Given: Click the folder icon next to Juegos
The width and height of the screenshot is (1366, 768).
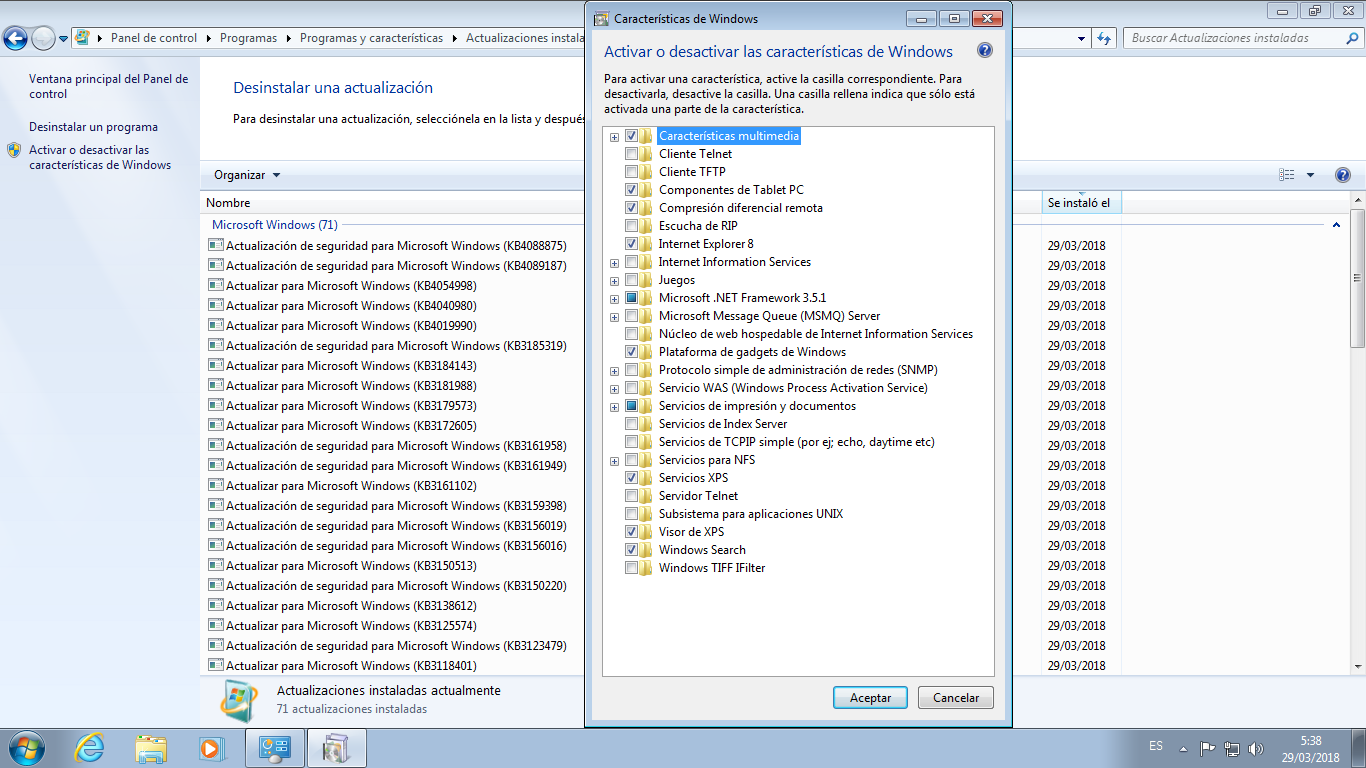Looking at the screenshot, I should pyautogui.click(x=647, y=280).
